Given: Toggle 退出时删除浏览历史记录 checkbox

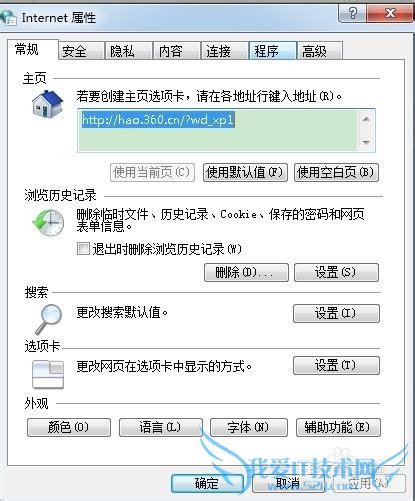Looking at the screenshot, I should tap(83, 248).
